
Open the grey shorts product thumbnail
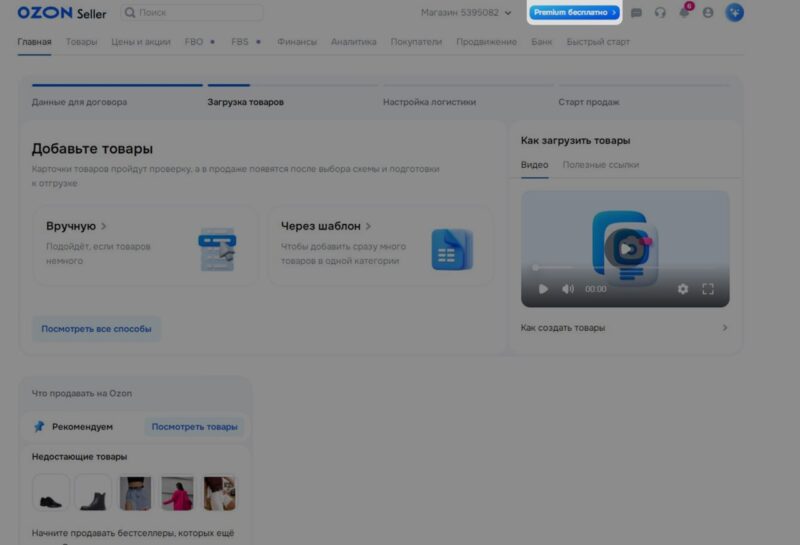pos(135,493)
